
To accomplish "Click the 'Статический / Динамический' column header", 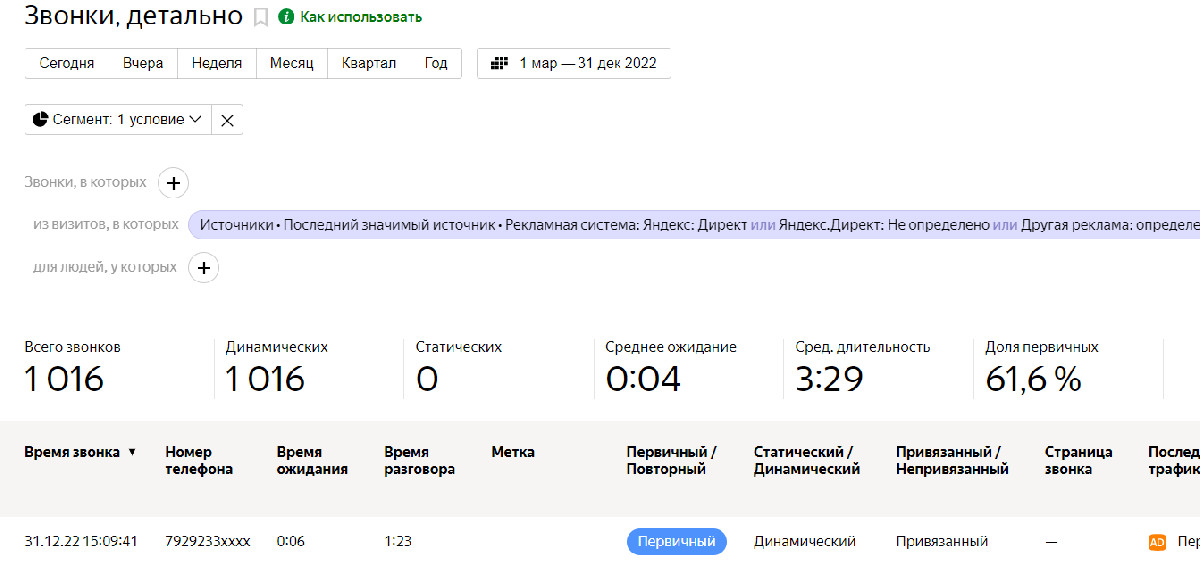I will pyautogui.click(x=807, y=461).
